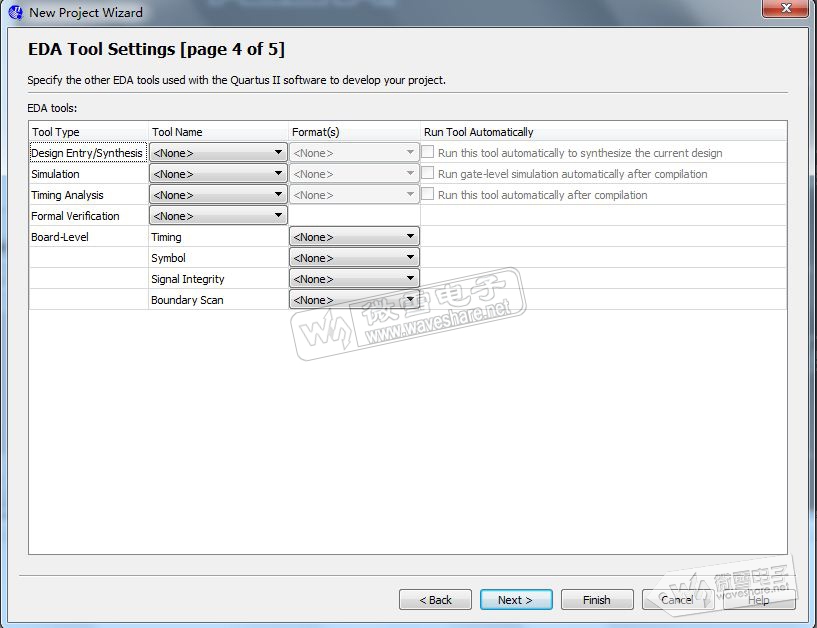This screenshot has width=817, height=628.
Task: Click the Quartus app icon in title bar
Action: [16, 12]
